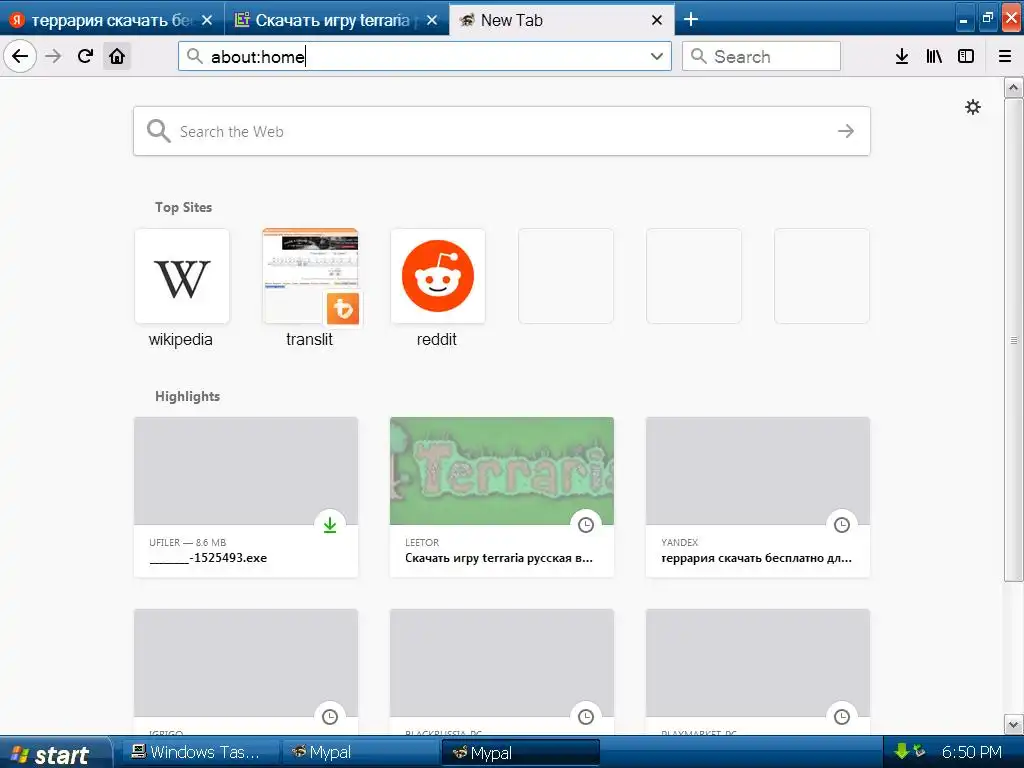Open the translit top site
This screenshot has height=768, width=1024.
[310, 288]
